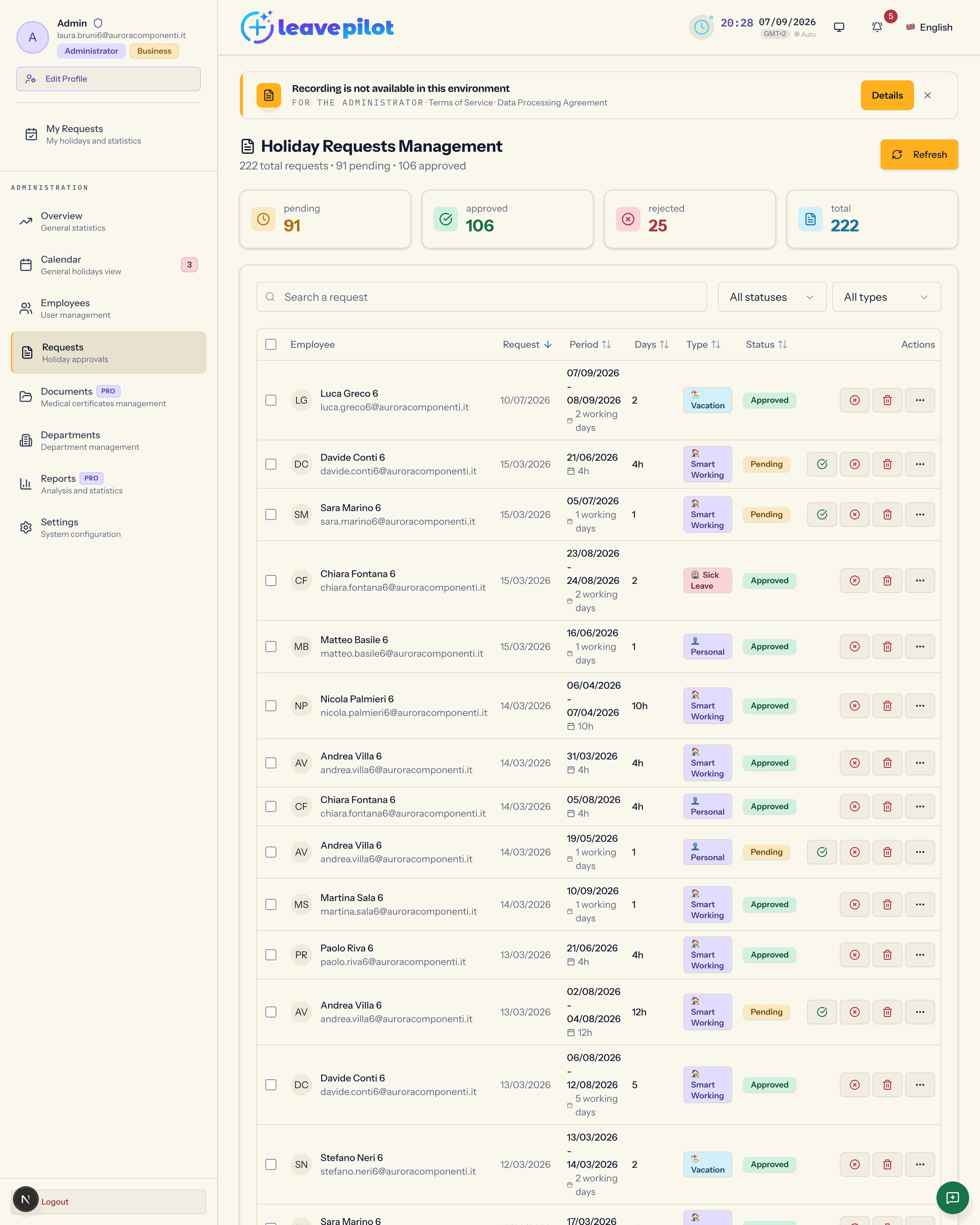Click the clock icon beside the time

click(x=702, y=27)
